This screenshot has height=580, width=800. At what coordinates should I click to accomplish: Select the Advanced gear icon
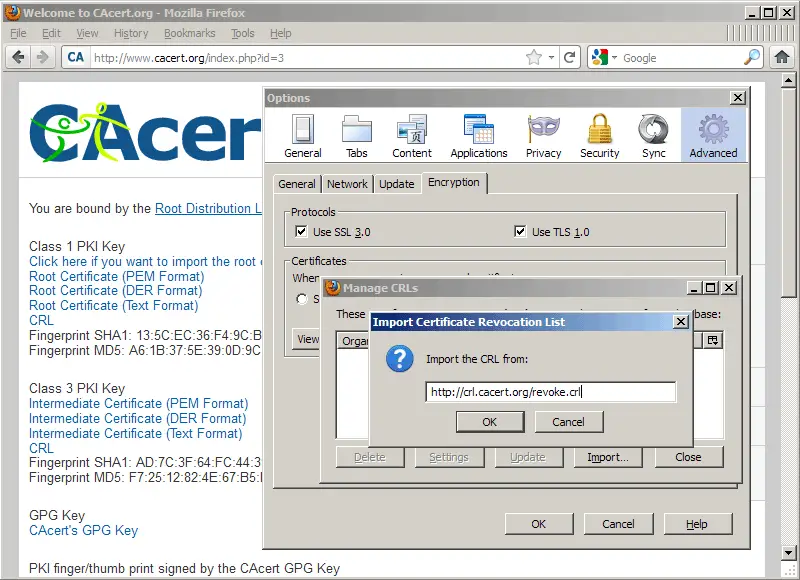coord(713,129)
